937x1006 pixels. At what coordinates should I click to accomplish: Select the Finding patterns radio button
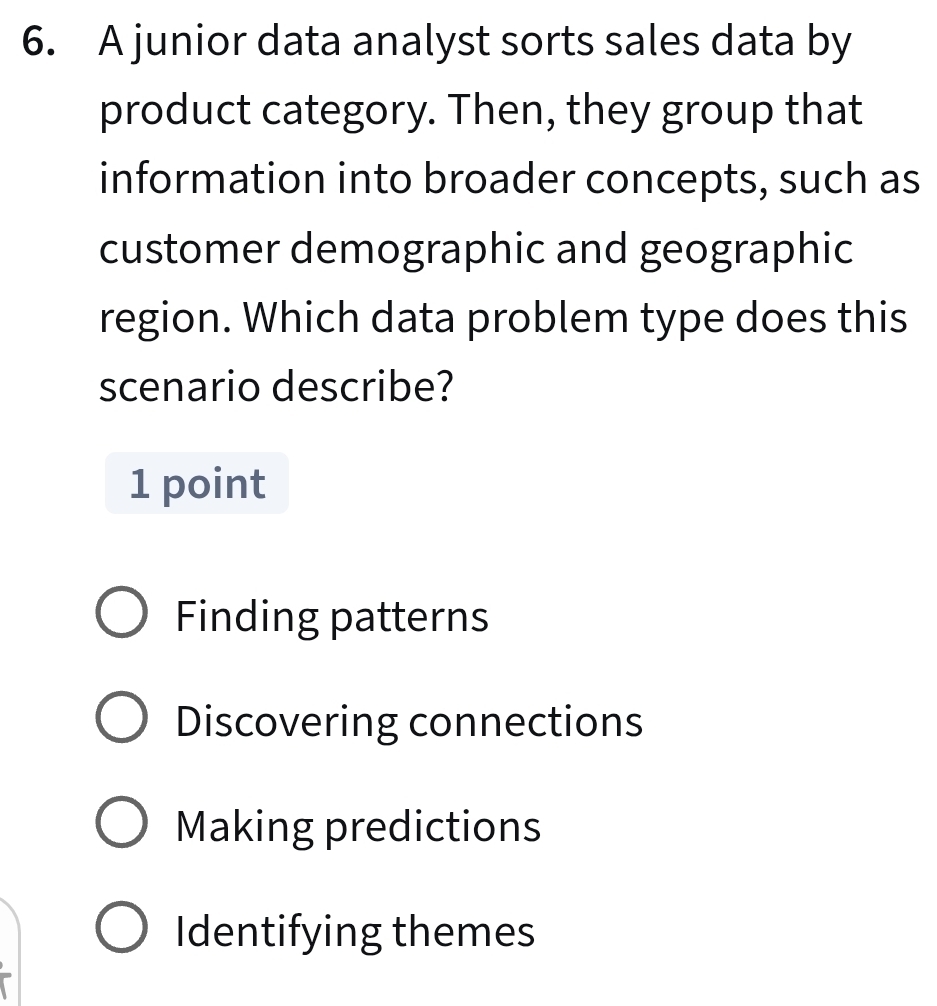121,617
